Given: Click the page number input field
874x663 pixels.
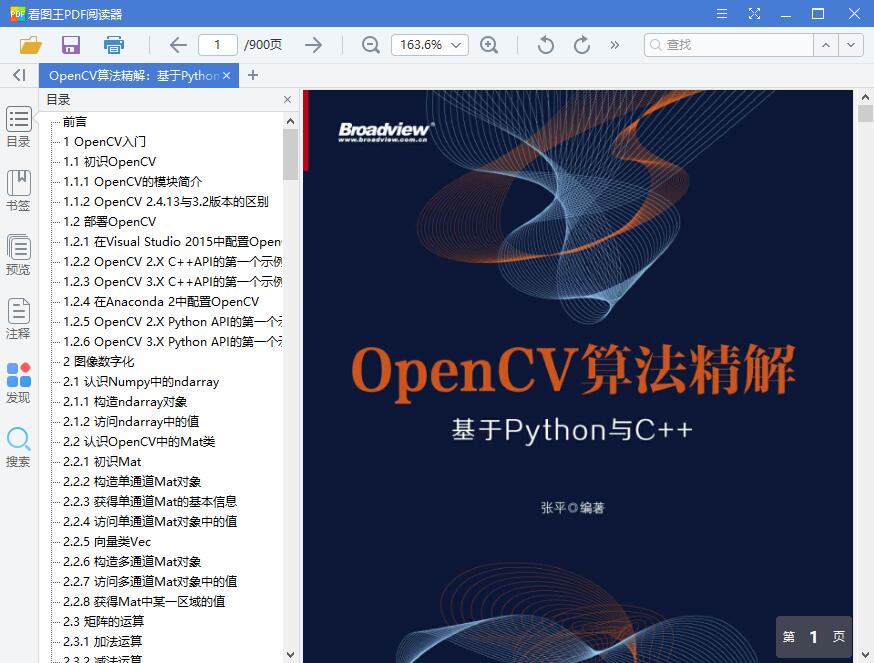Looking at the screenshot, I should click(x=217, y=45).
